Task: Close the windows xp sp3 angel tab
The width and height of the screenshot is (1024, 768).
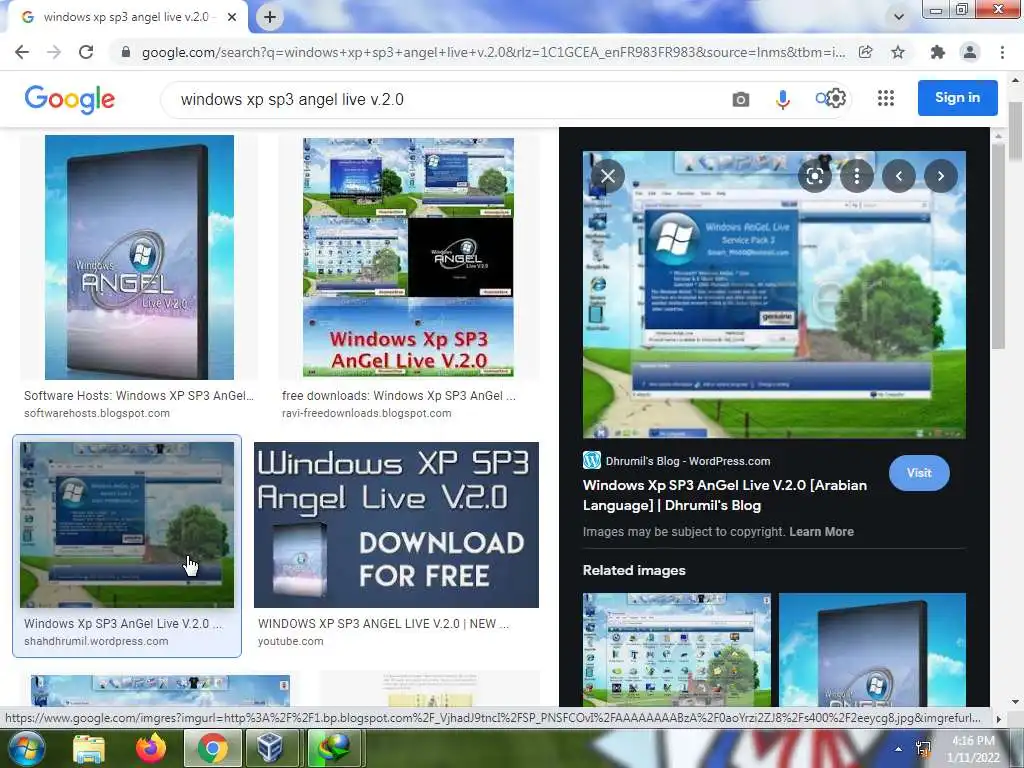Action: (x=232, y=17)
